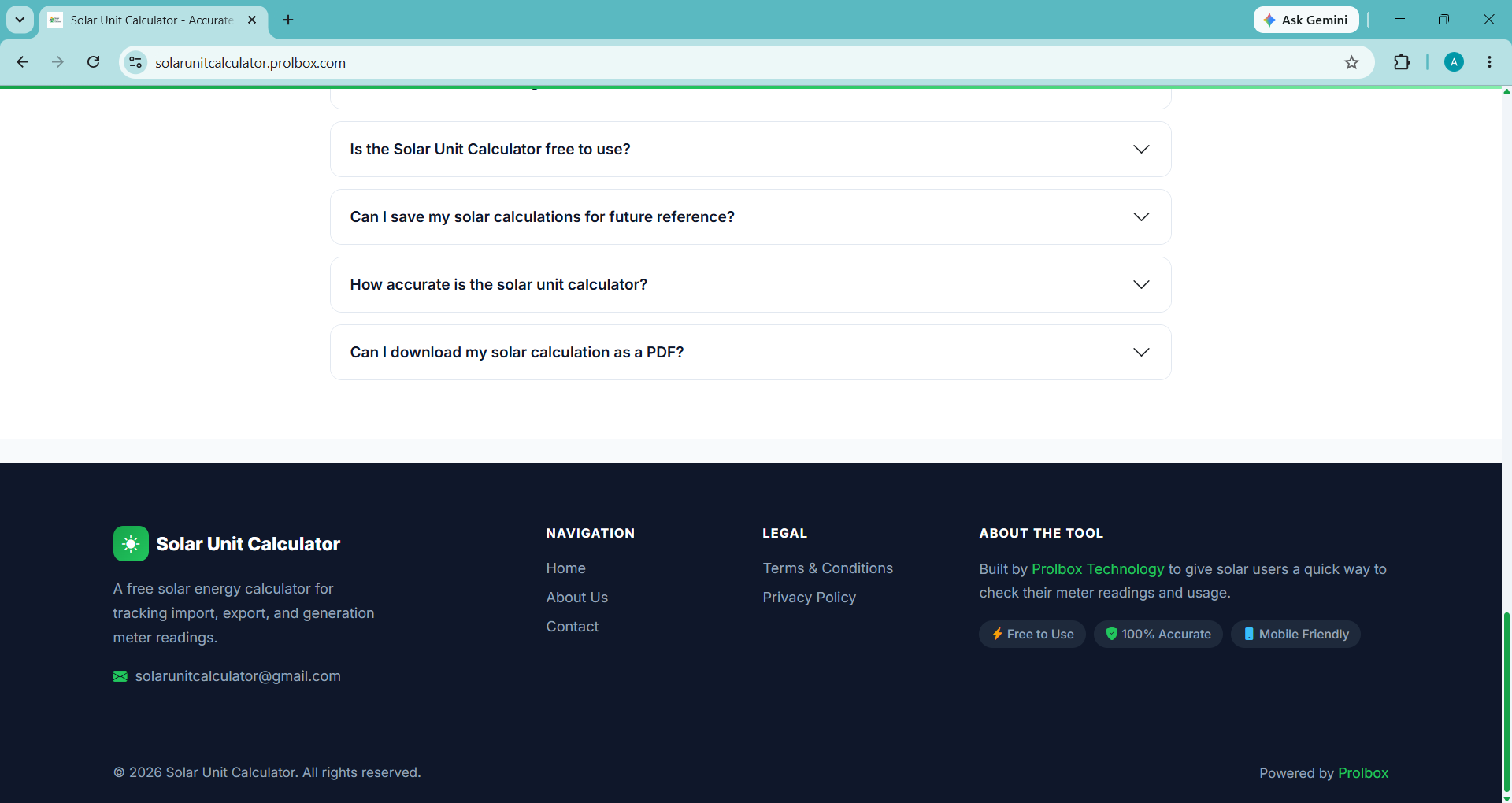Click the ABOUT THE TOOL heading
The width and height of the screenshot is (1512, 803).
tap(1041, 533)
